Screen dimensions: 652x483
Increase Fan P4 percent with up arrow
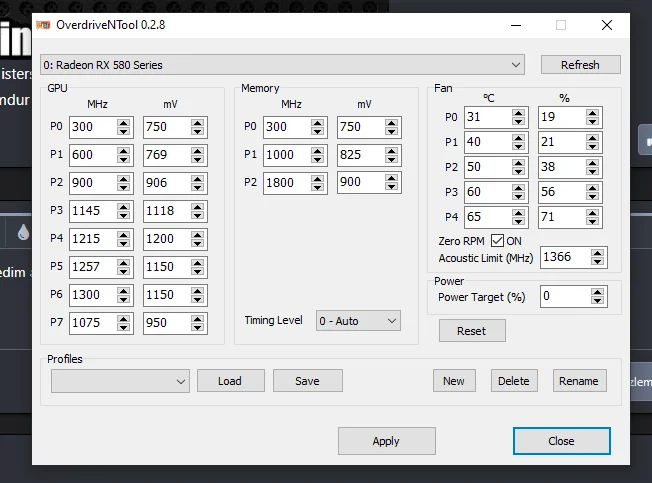(x=592, y=212)
